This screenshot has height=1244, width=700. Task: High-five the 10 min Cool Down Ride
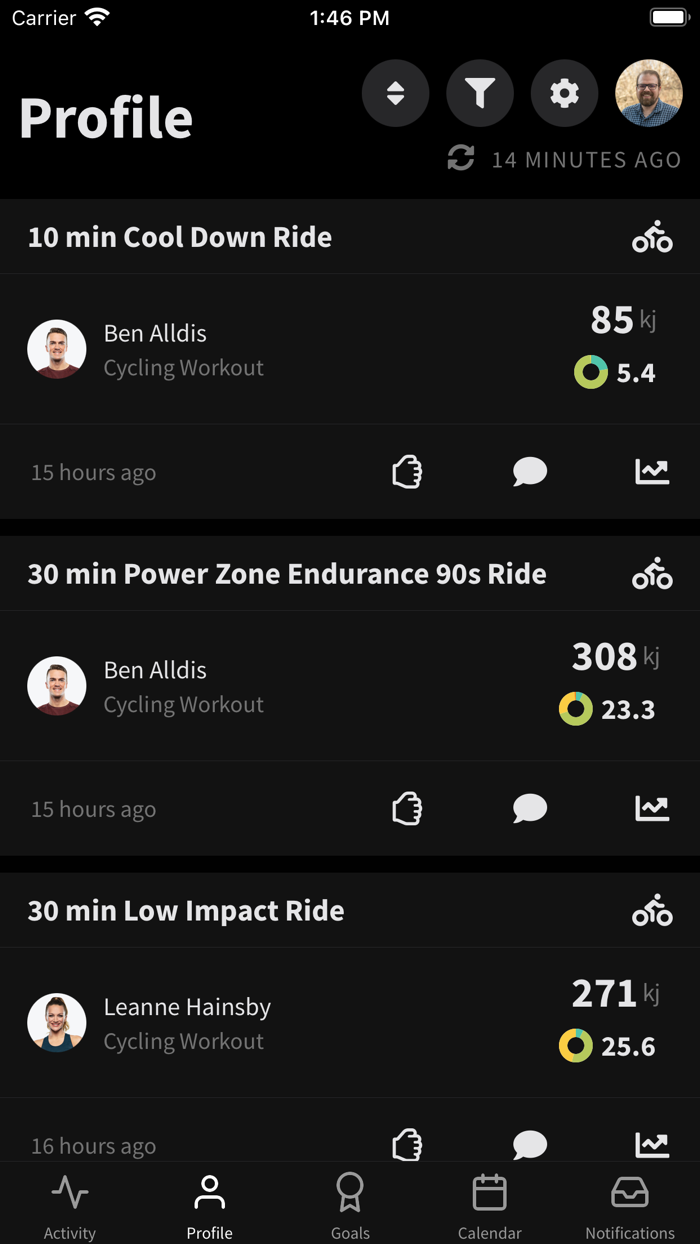coord(407,472)
